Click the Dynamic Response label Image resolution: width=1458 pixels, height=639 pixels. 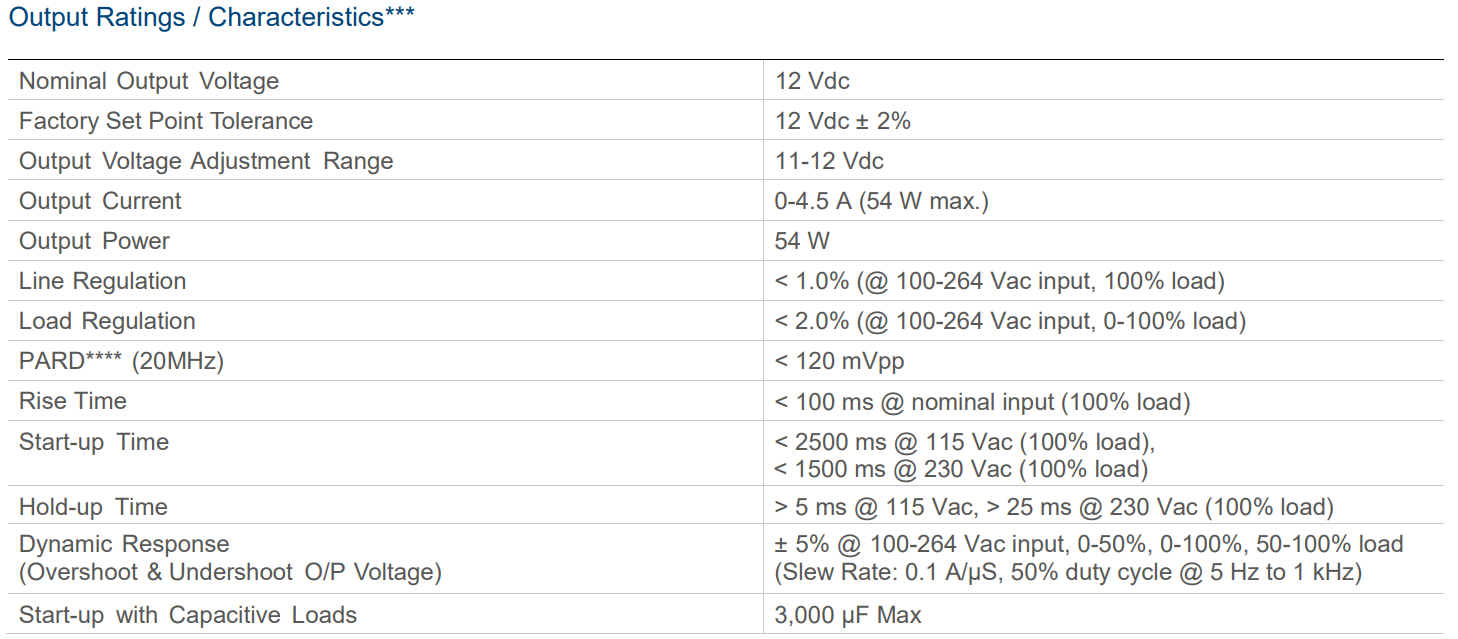point(124,544)
